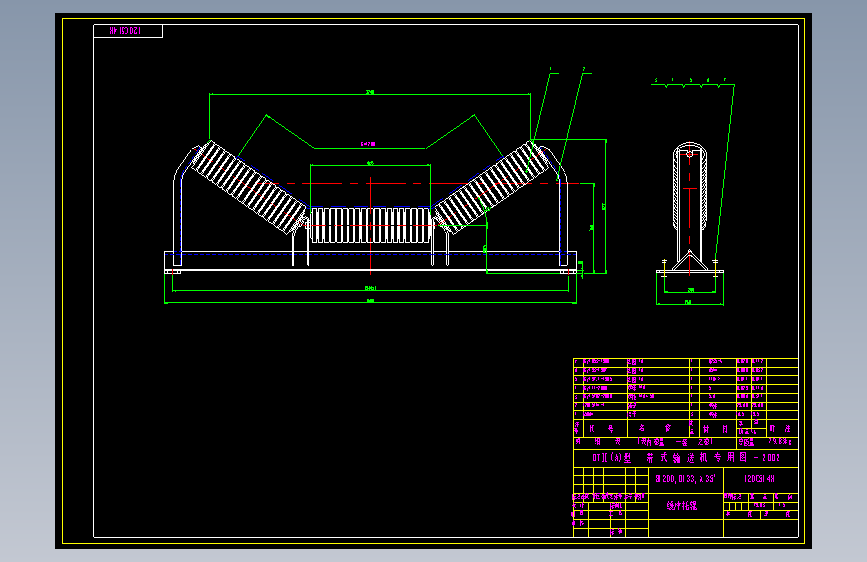Viewport: 867px width, 562px height.
Task: Click the red vertical centerline of the center roller
Action: [370, 226]
